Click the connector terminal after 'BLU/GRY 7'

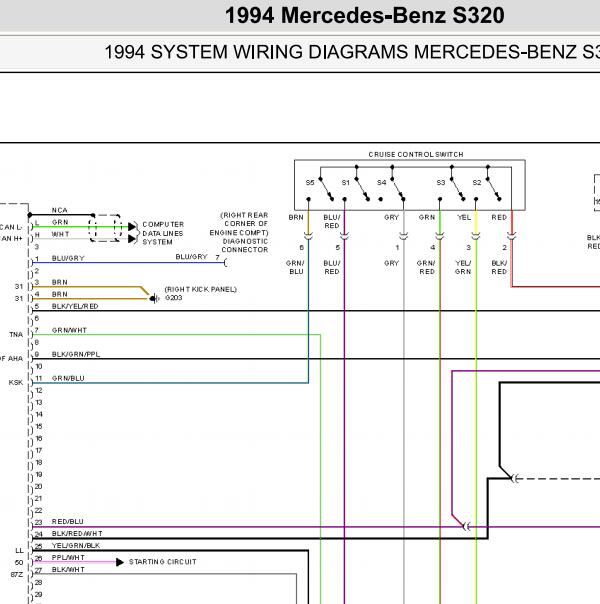click(x=225, y=263)
